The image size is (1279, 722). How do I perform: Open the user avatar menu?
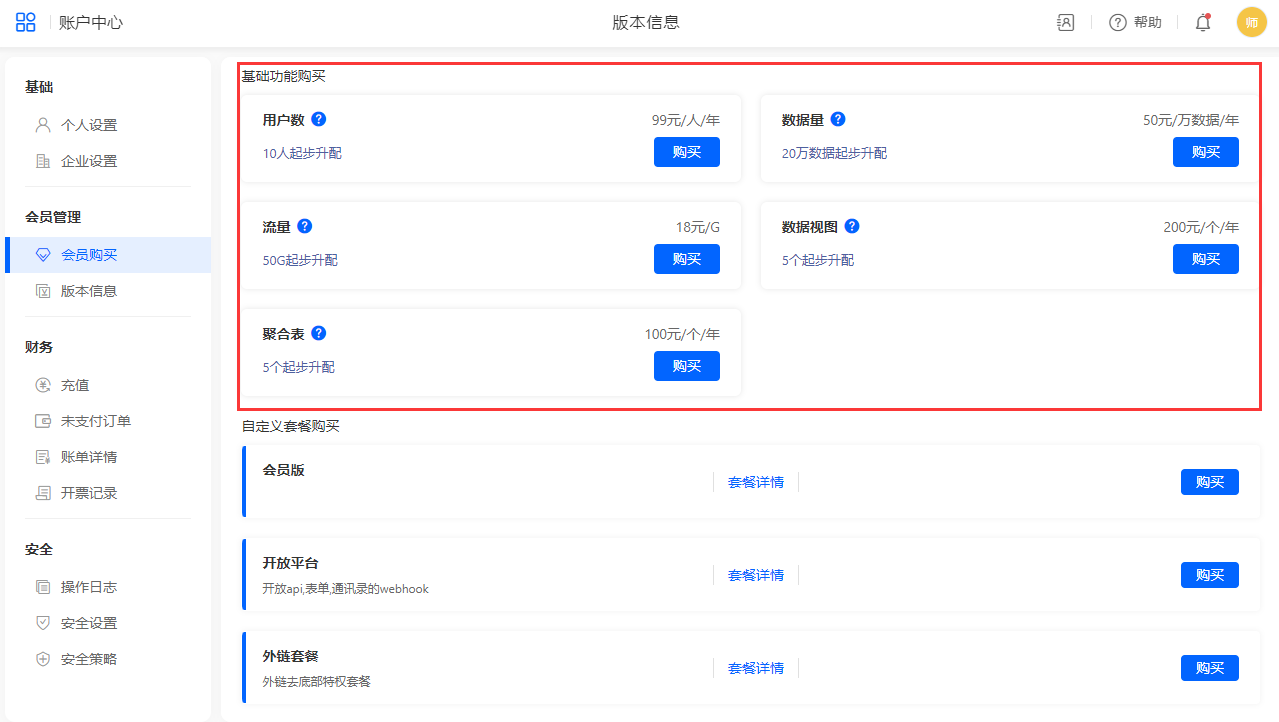[x=1251, y=22]
